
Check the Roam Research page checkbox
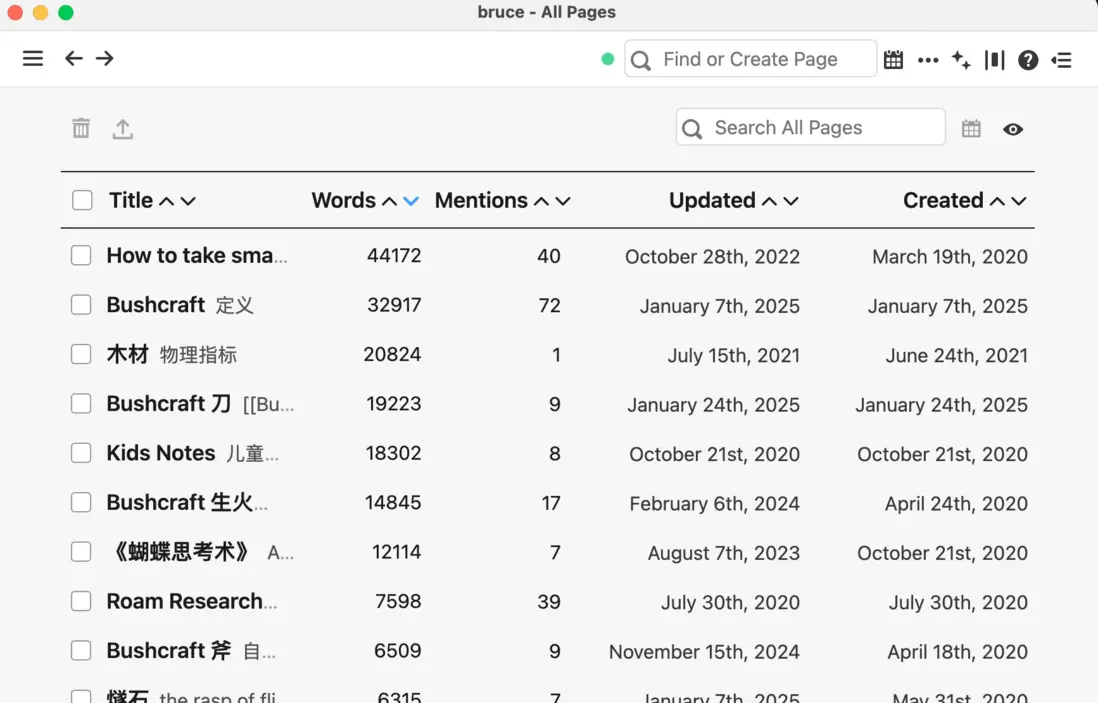click(x=81, y=602)
